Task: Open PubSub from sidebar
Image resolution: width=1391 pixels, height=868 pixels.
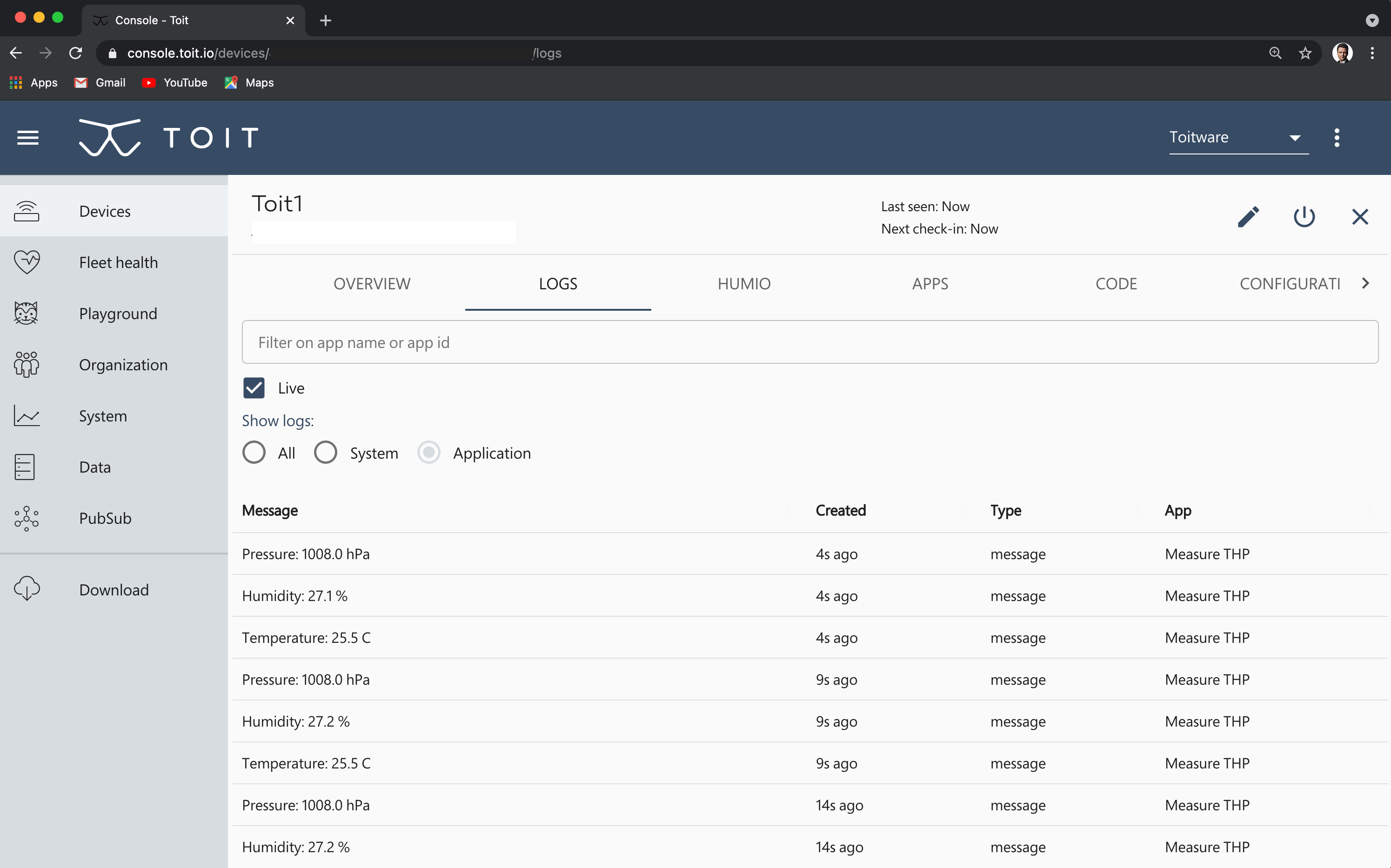Action: (114, 518)
